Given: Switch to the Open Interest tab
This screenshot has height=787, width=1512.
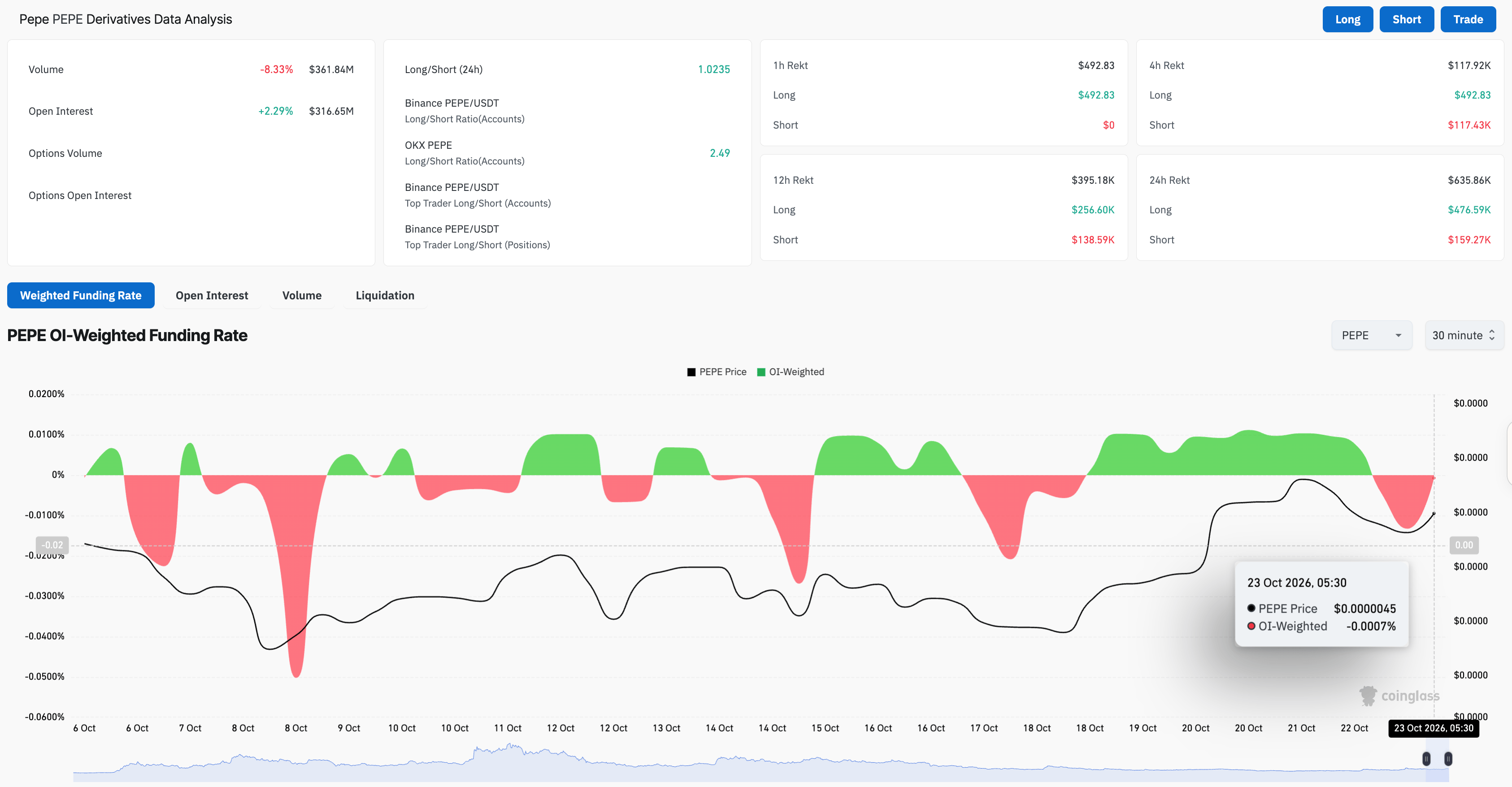Looking at the screenshot, I should coord(211,295).
